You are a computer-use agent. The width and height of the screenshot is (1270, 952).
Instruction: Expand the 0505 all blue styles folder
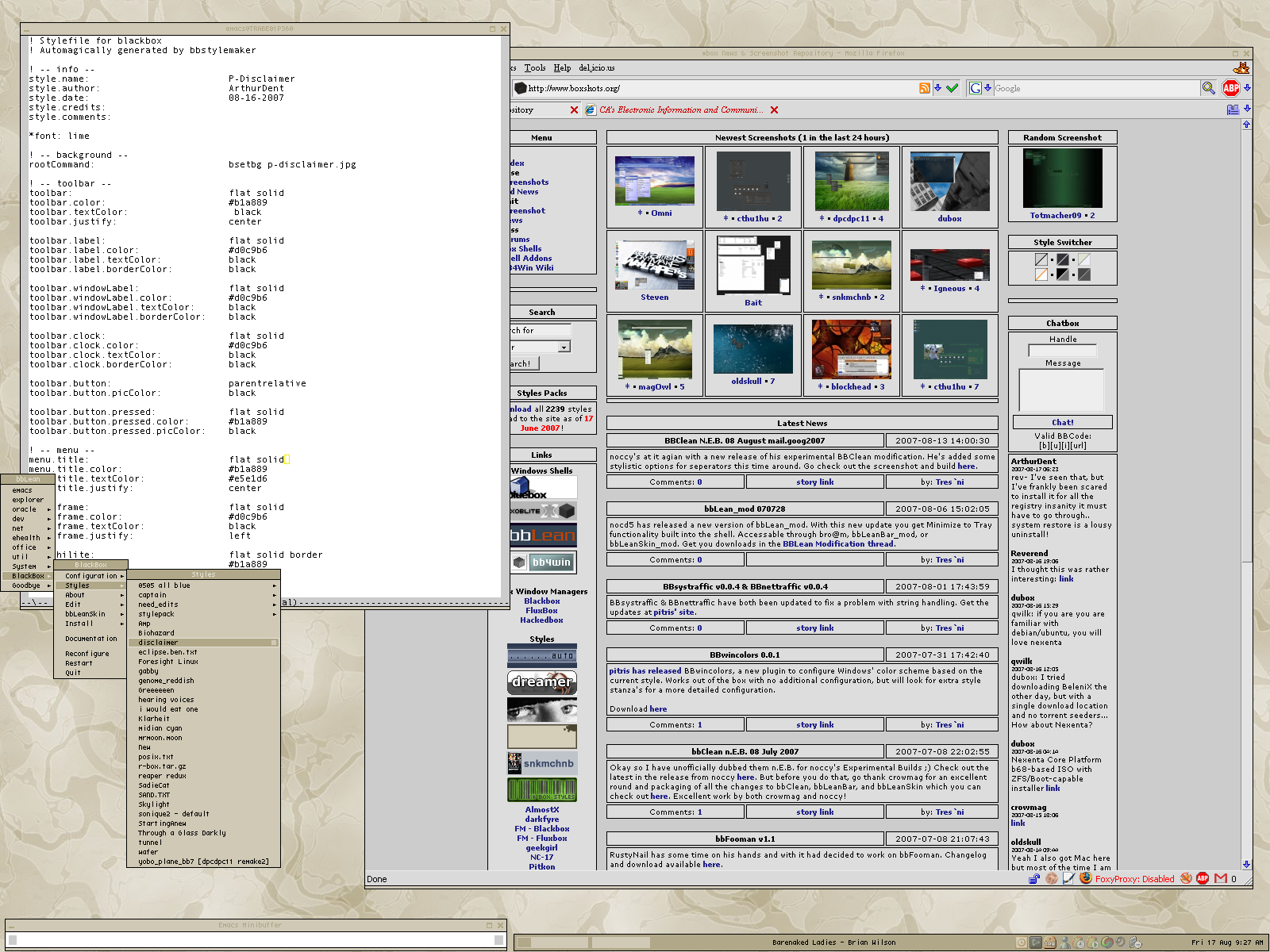pyautogui.click(x=203, y=585)
